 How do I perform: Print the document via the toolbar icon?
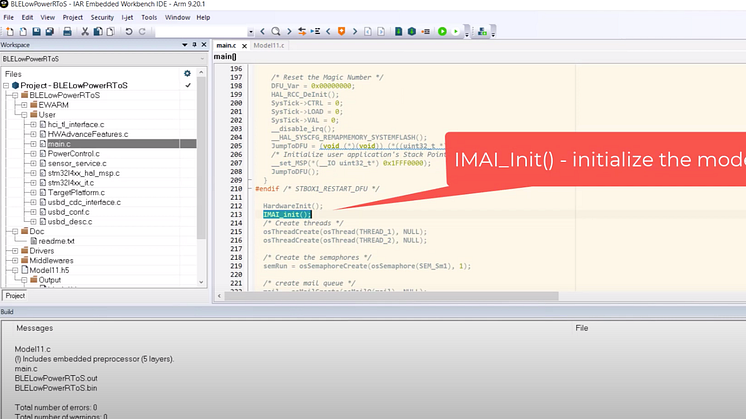tap(67, 31)
